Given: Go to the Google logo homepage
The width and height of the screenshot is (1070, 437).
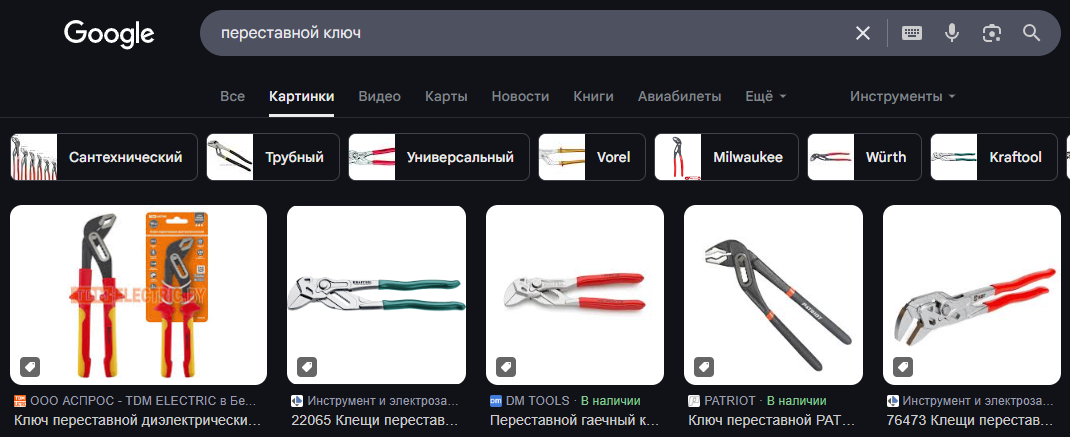Looking at the screenshot, I should 109,34.
